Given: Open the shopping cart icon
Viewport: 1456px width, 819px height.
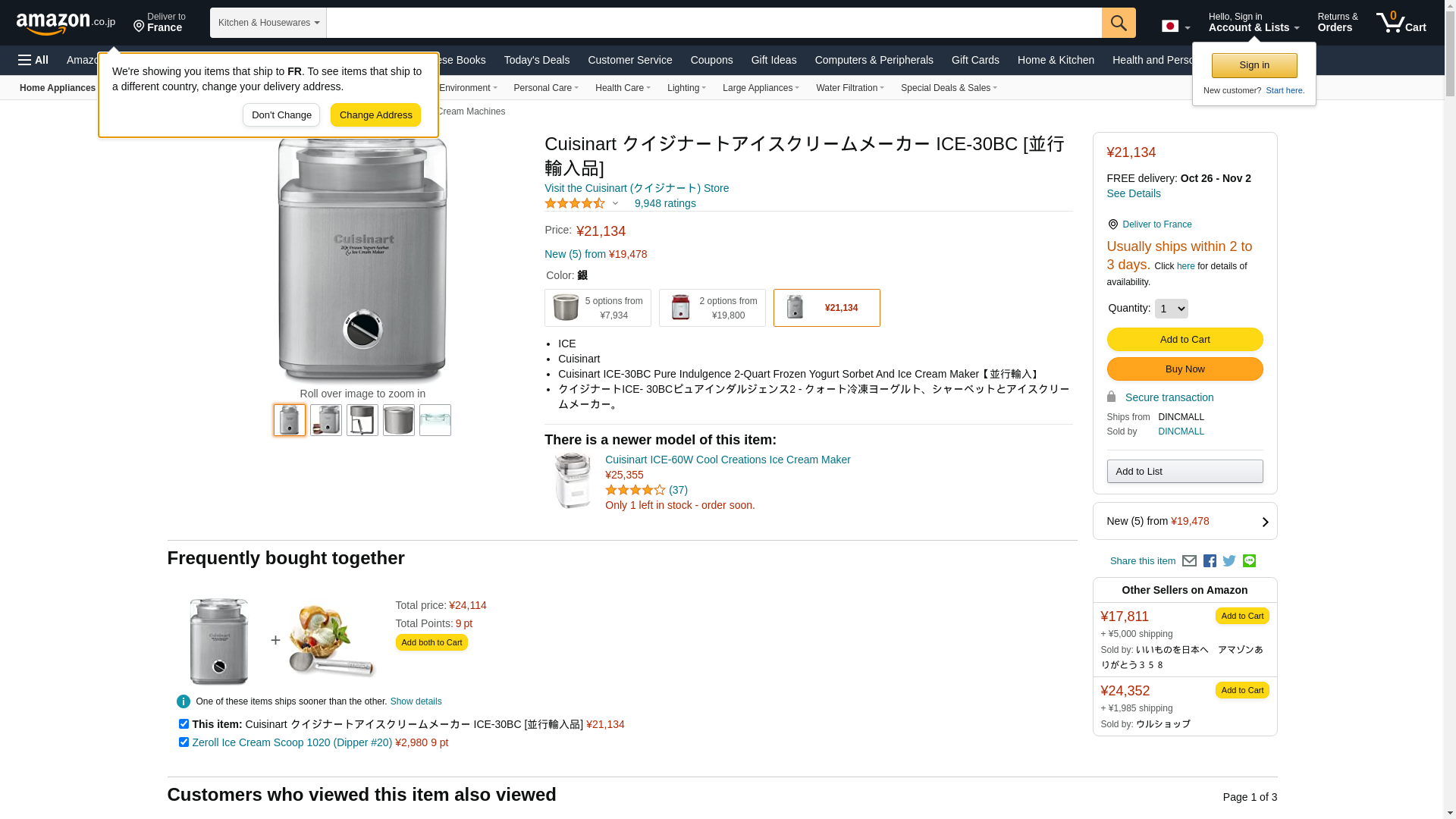Looking at the screenshot, I should (1401, 23).
